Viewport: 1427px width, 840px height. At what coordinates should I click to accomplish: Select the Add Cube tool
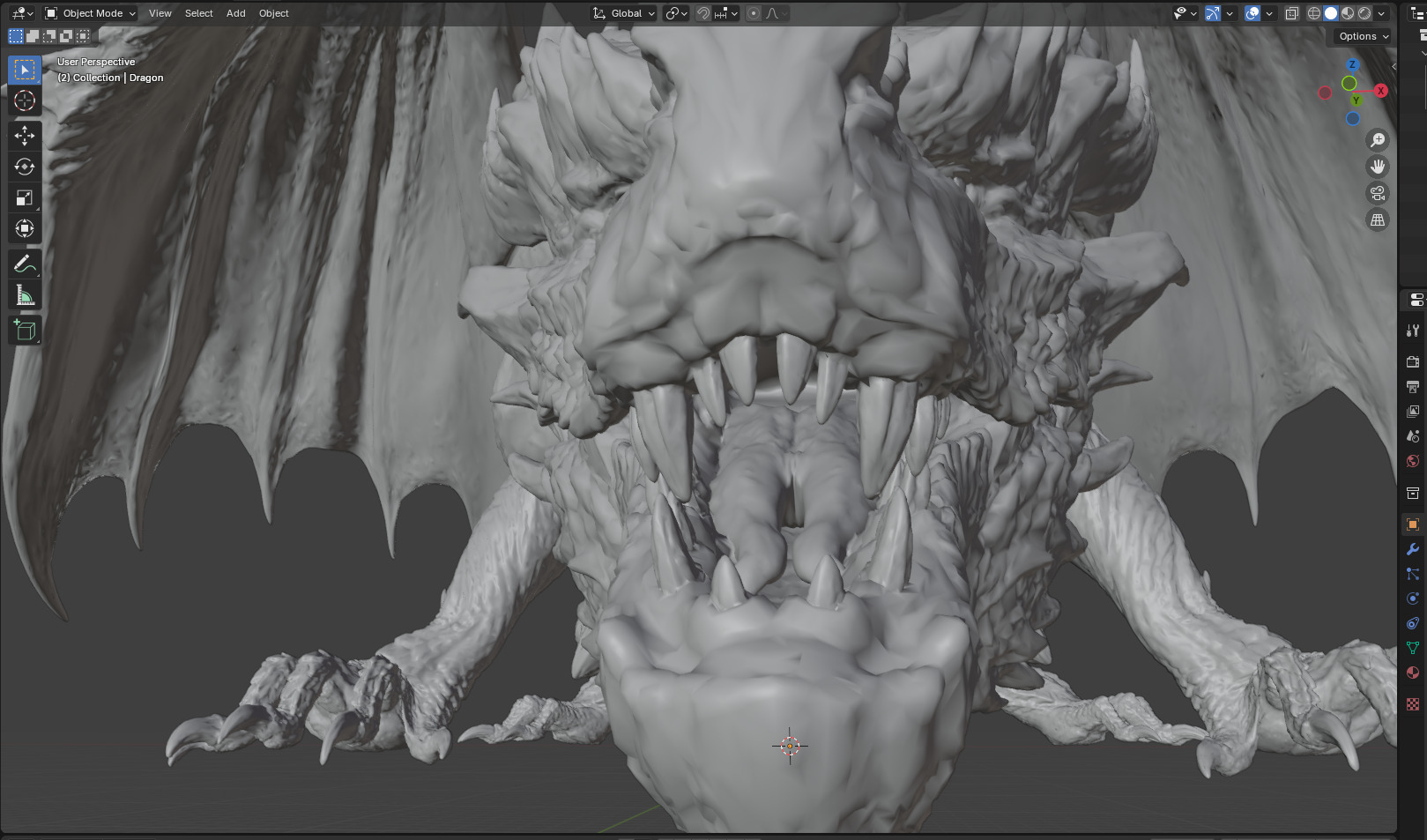tap(25, 331)
